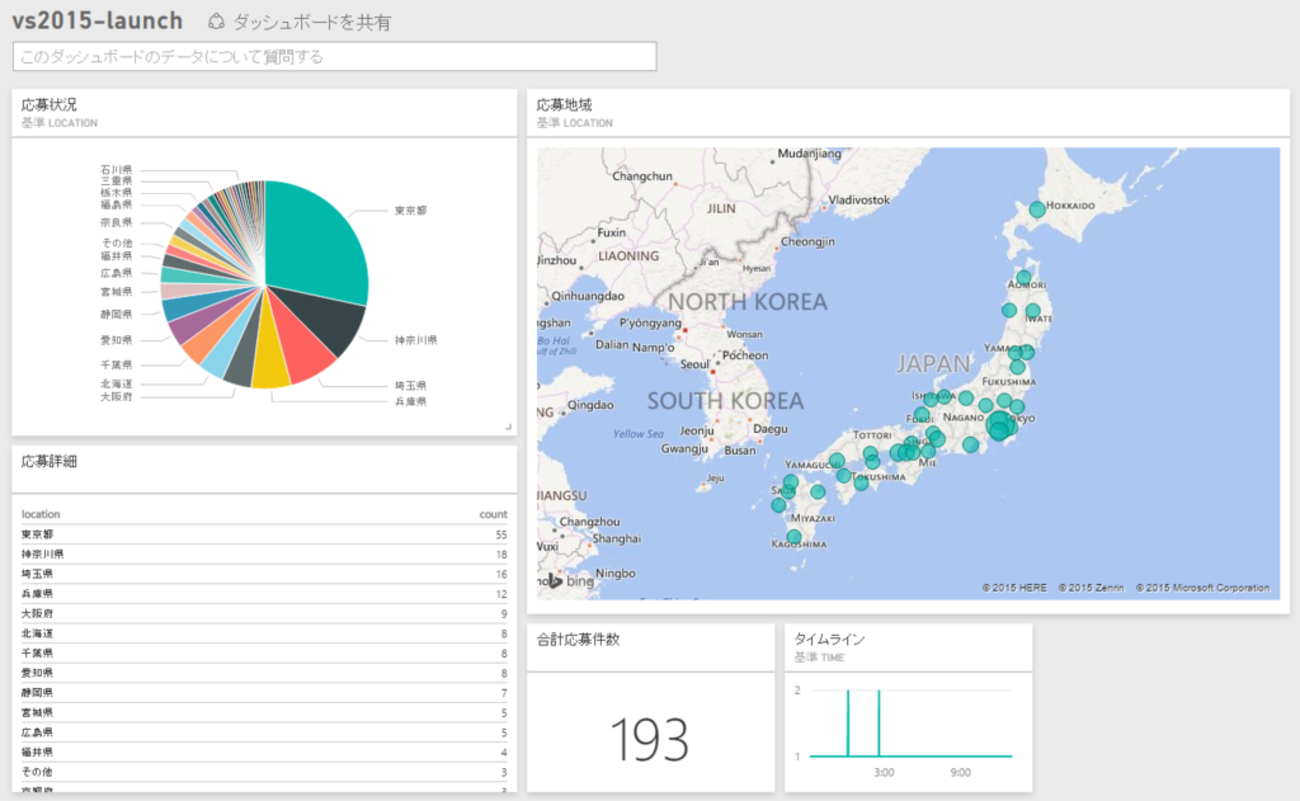
Task: Select the largest bubble over Tokyo
Action: point(998,426)
